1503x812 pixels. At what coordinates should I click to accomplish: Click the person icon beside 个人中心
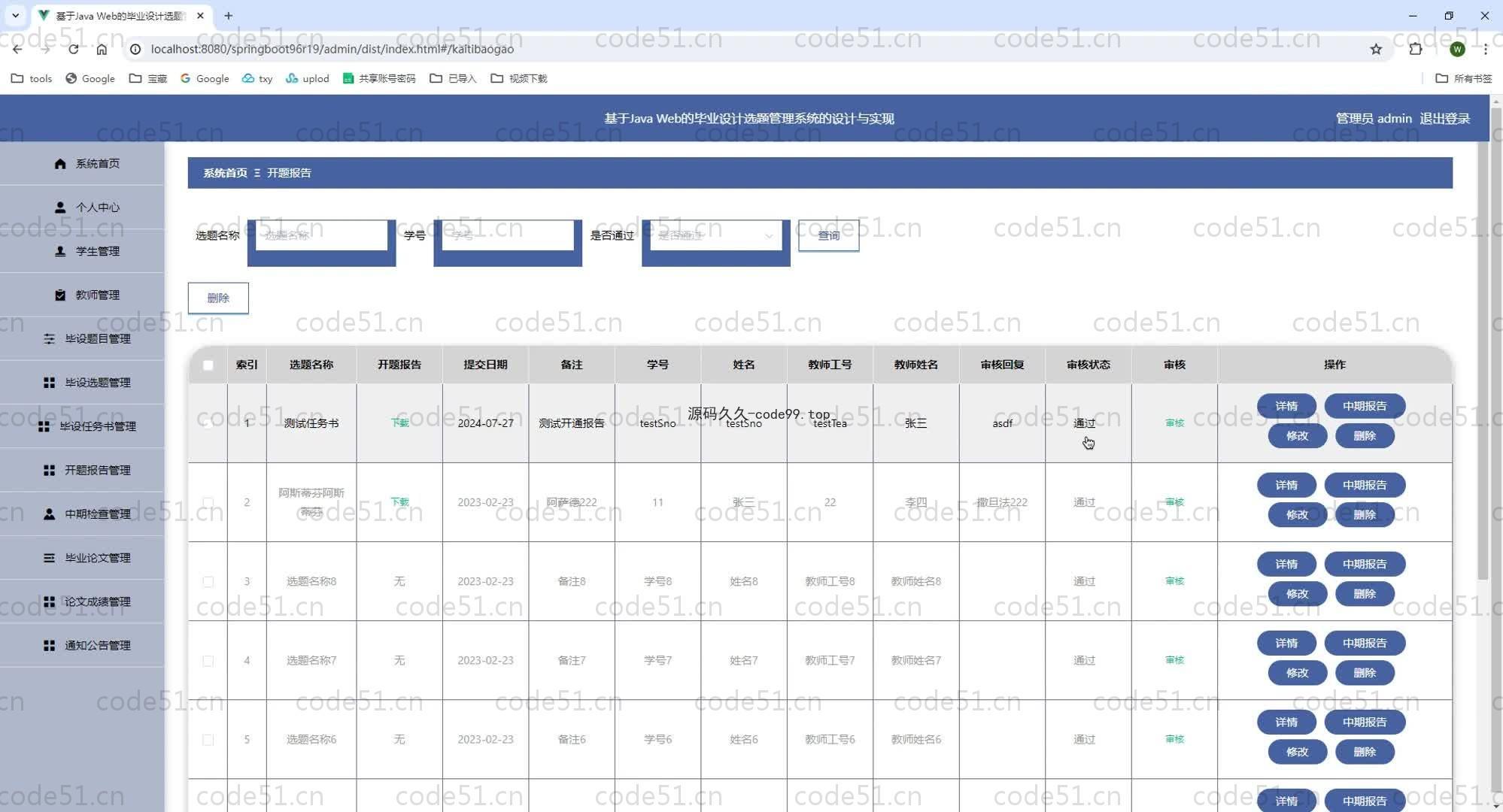60,207
